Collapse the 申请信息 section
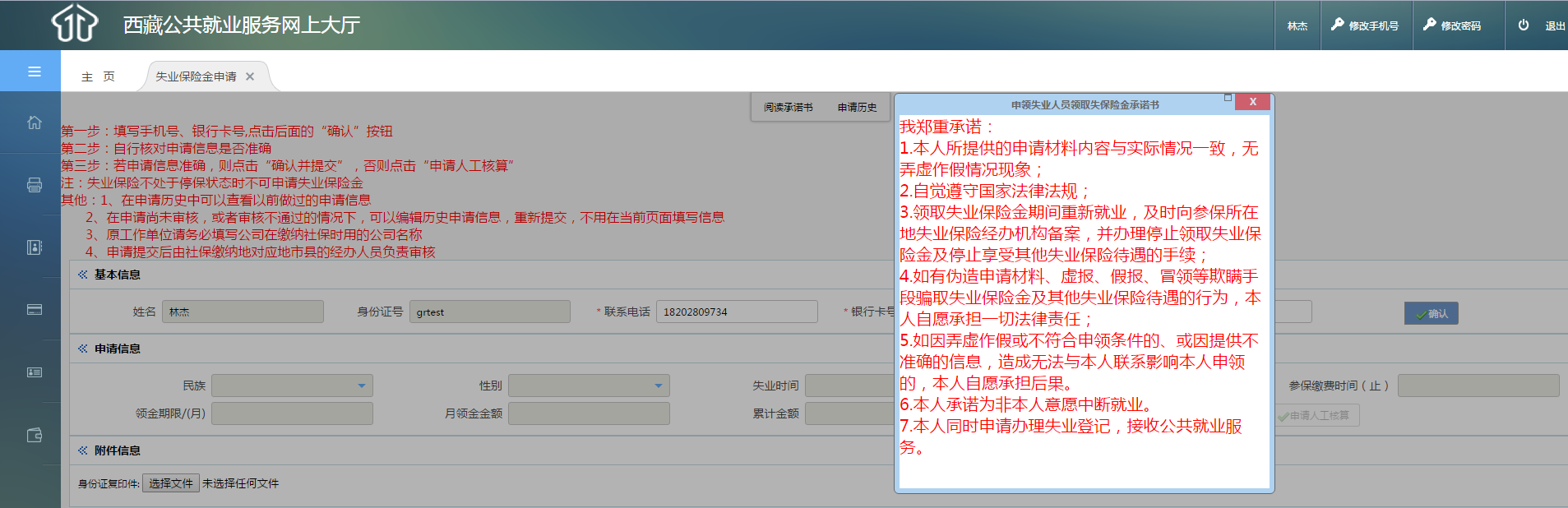This screenshot has width=1568, height=508. [x=83, y=349]
